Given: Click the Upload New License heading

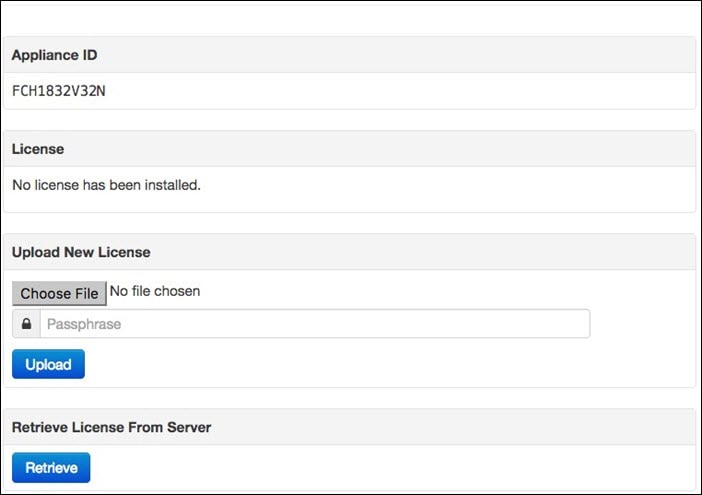Looking at the screenshot, I should (x=81, y=252).
